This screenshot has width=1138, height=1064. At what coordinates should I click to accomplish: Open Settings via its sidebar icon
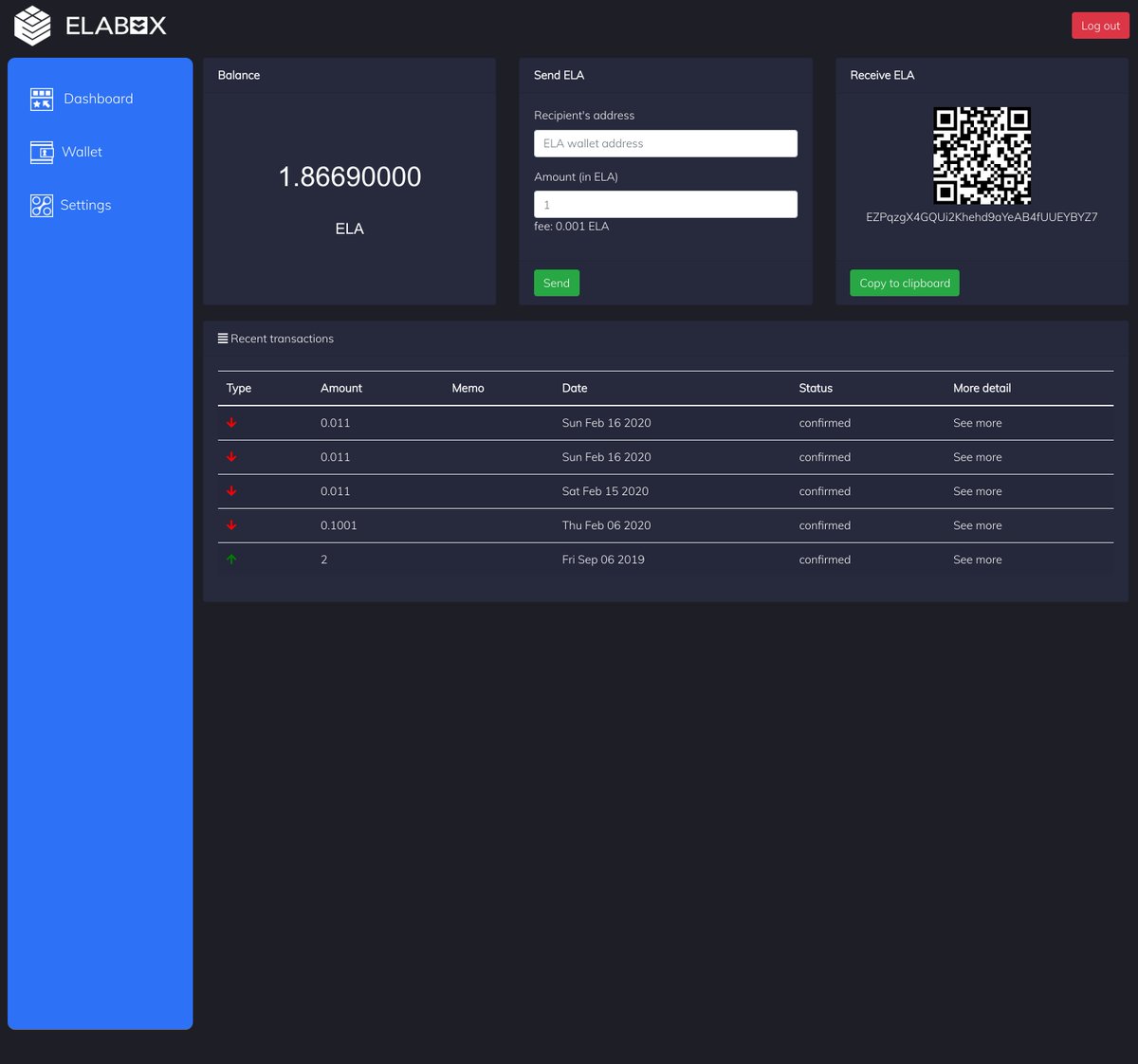pos(42,205)
